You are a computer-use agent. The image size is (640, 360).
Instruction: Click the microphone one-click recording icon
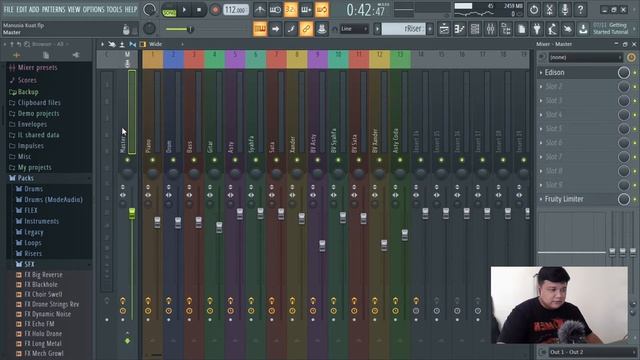[565, 9]
